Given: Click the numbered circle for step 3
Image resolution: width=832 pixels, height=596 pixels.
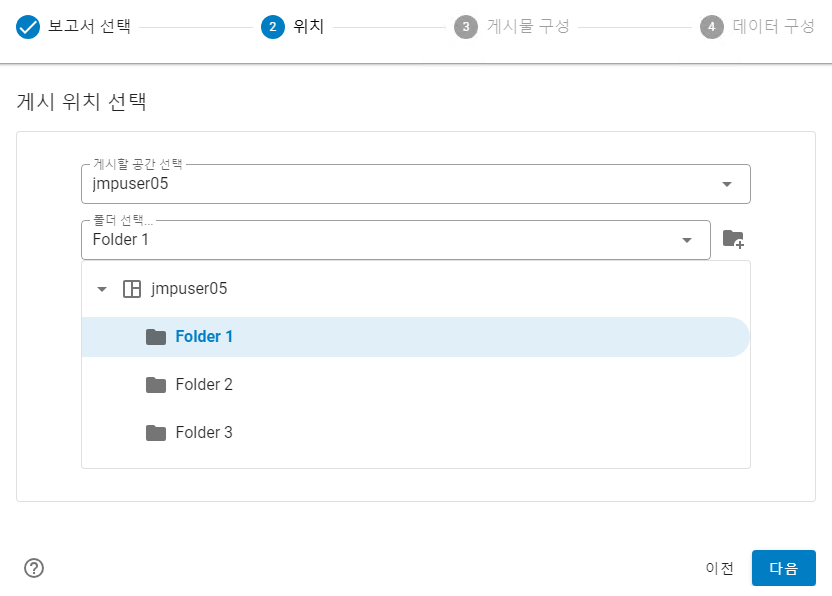Looking at the screenshot, I should click(466, 28).
